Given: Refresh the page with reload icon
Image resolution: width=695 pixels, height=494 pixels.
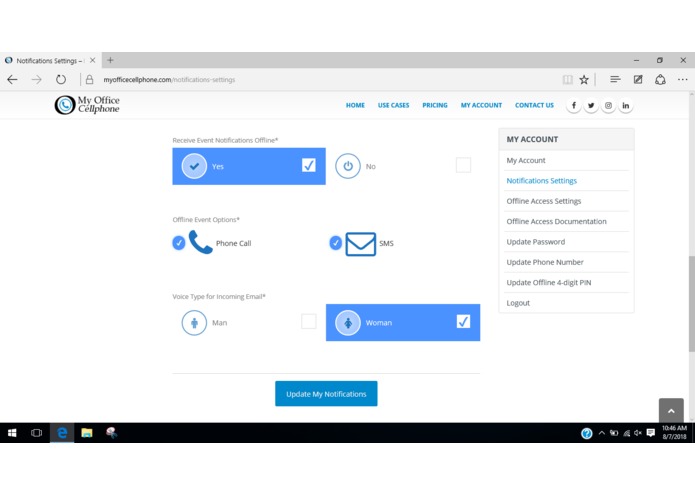Looking at the screenshot, I should 61,80.
